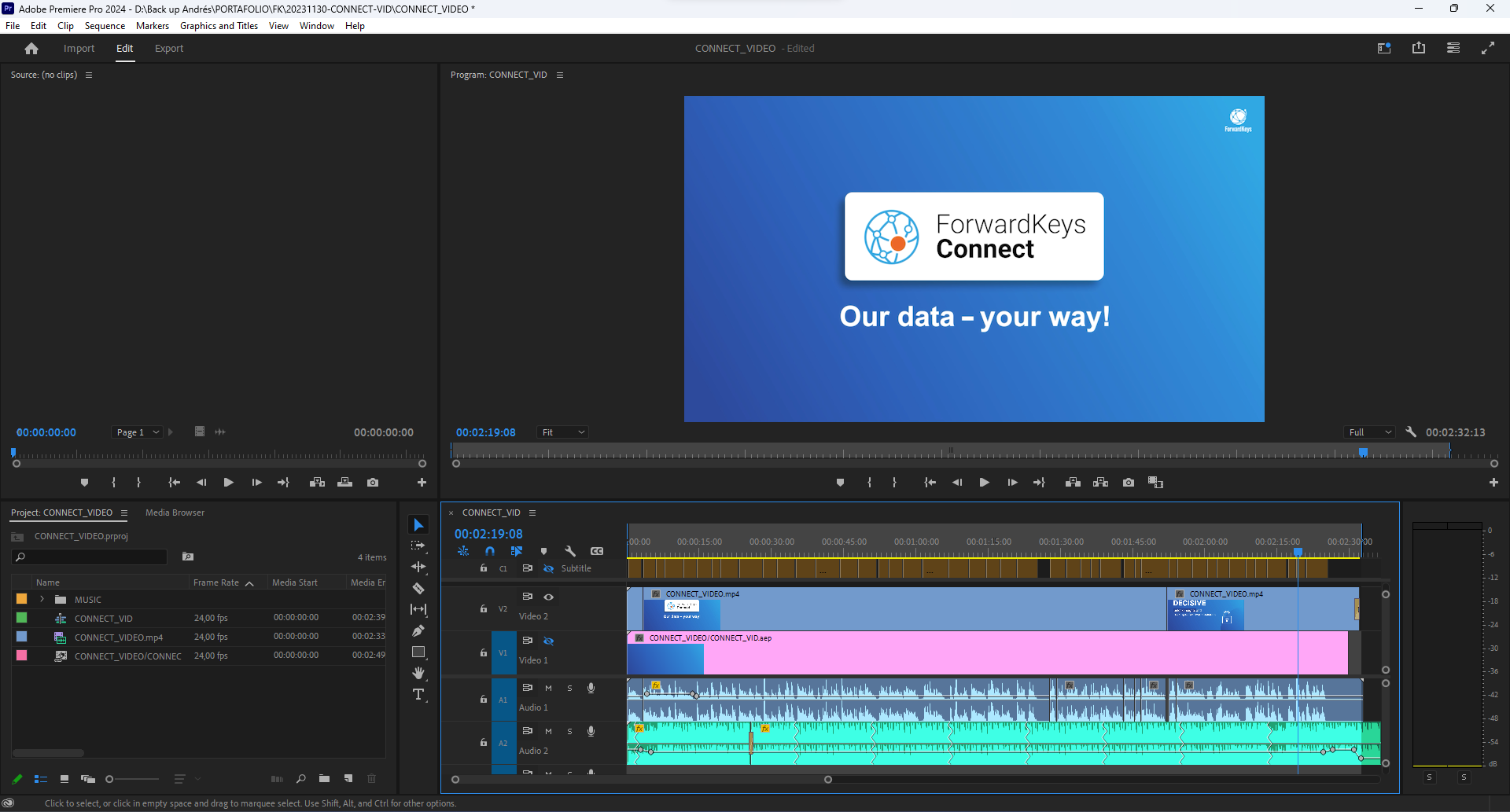1510x812 pixels.
Task: Open Program panel menu
Action: click(x=560, y=75)
